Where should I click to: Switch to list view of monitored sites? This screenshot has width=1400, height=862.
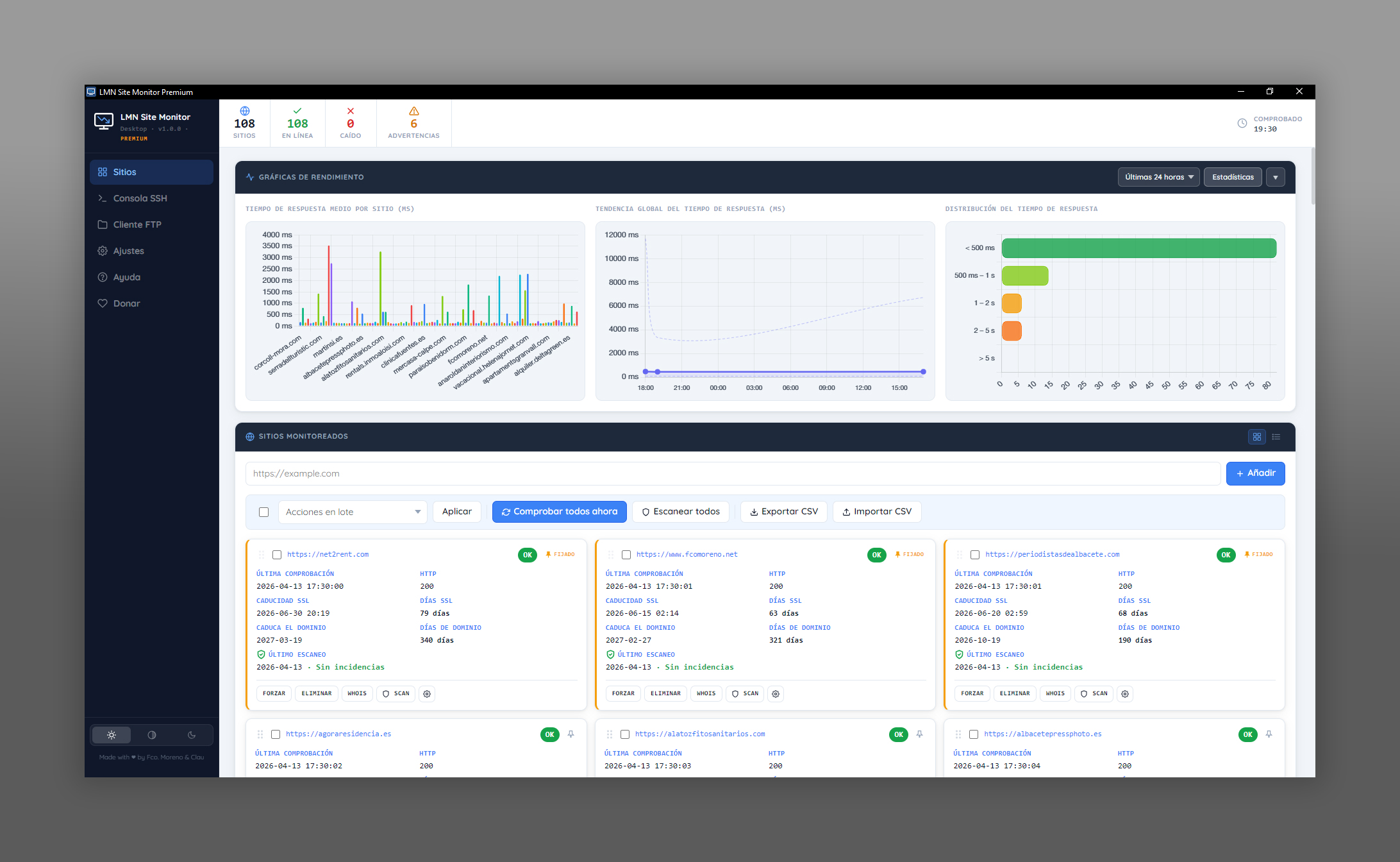point(1276,437)
